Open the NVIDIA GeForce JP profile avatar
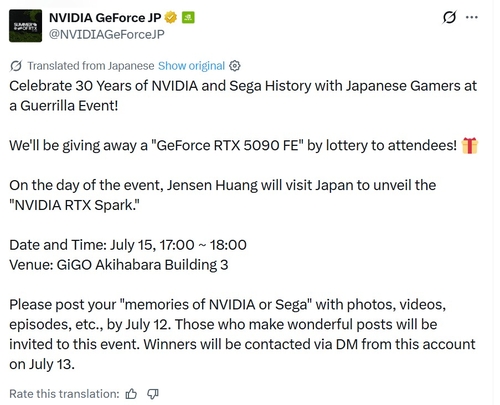The height and width of the screenshot is (405, 500). point(25,26)
